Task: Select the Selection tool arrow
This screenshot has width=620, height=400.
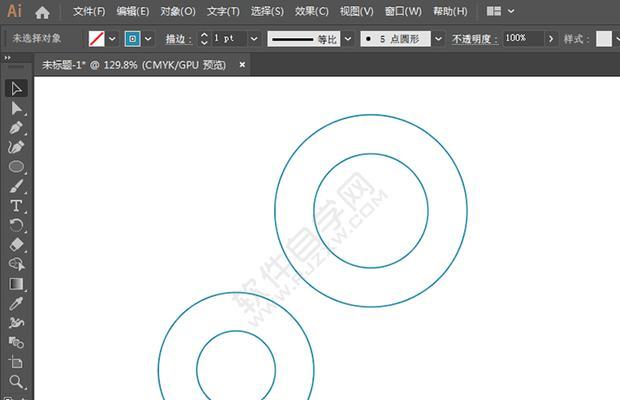Action: (16, 89)
